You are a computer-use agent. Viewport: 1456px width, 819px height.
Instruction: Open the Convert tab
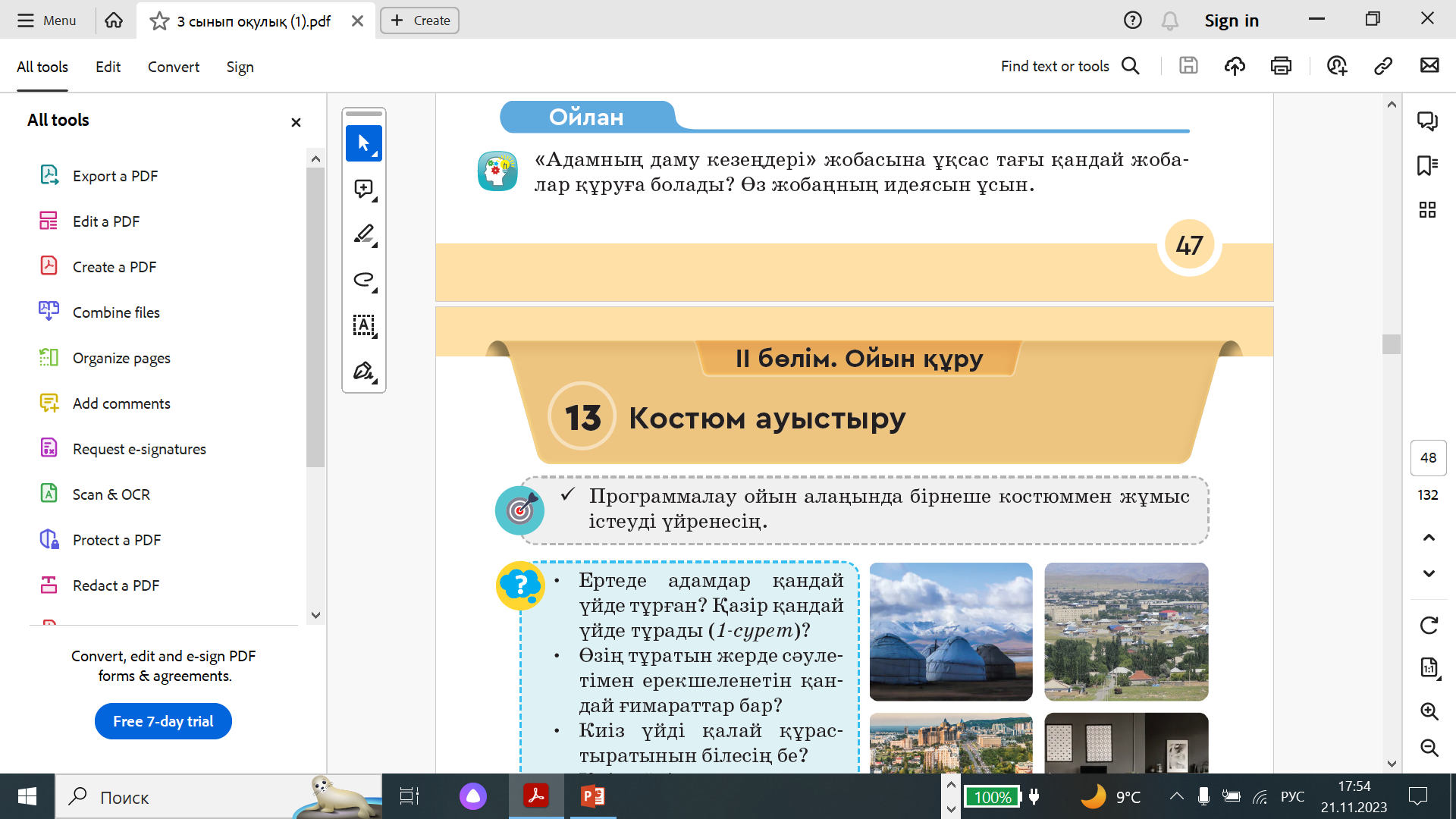pos(173,67)
